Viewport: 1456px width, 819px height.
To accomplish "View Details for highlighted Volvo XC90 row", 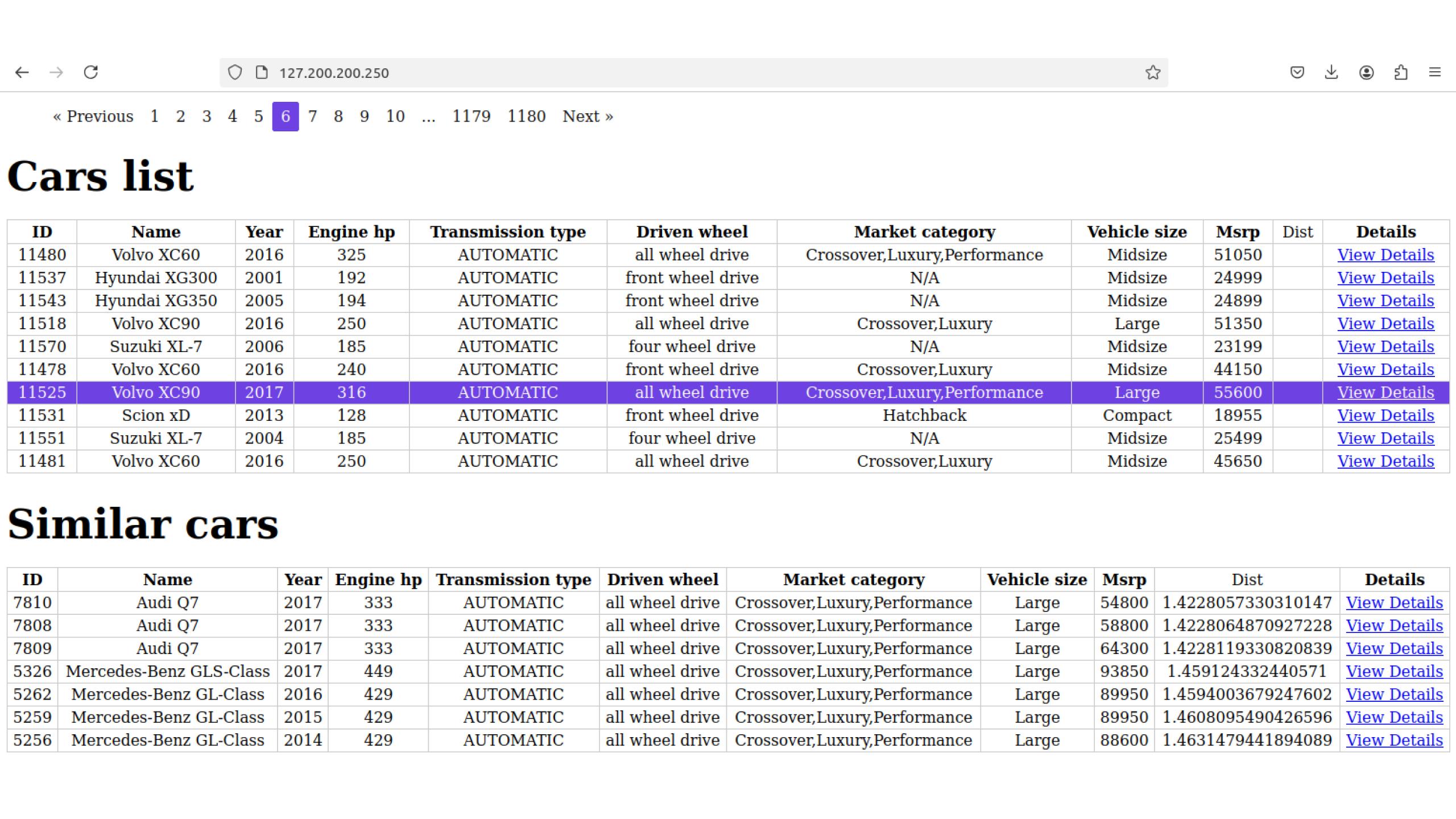I will [x=1385, y=392].
